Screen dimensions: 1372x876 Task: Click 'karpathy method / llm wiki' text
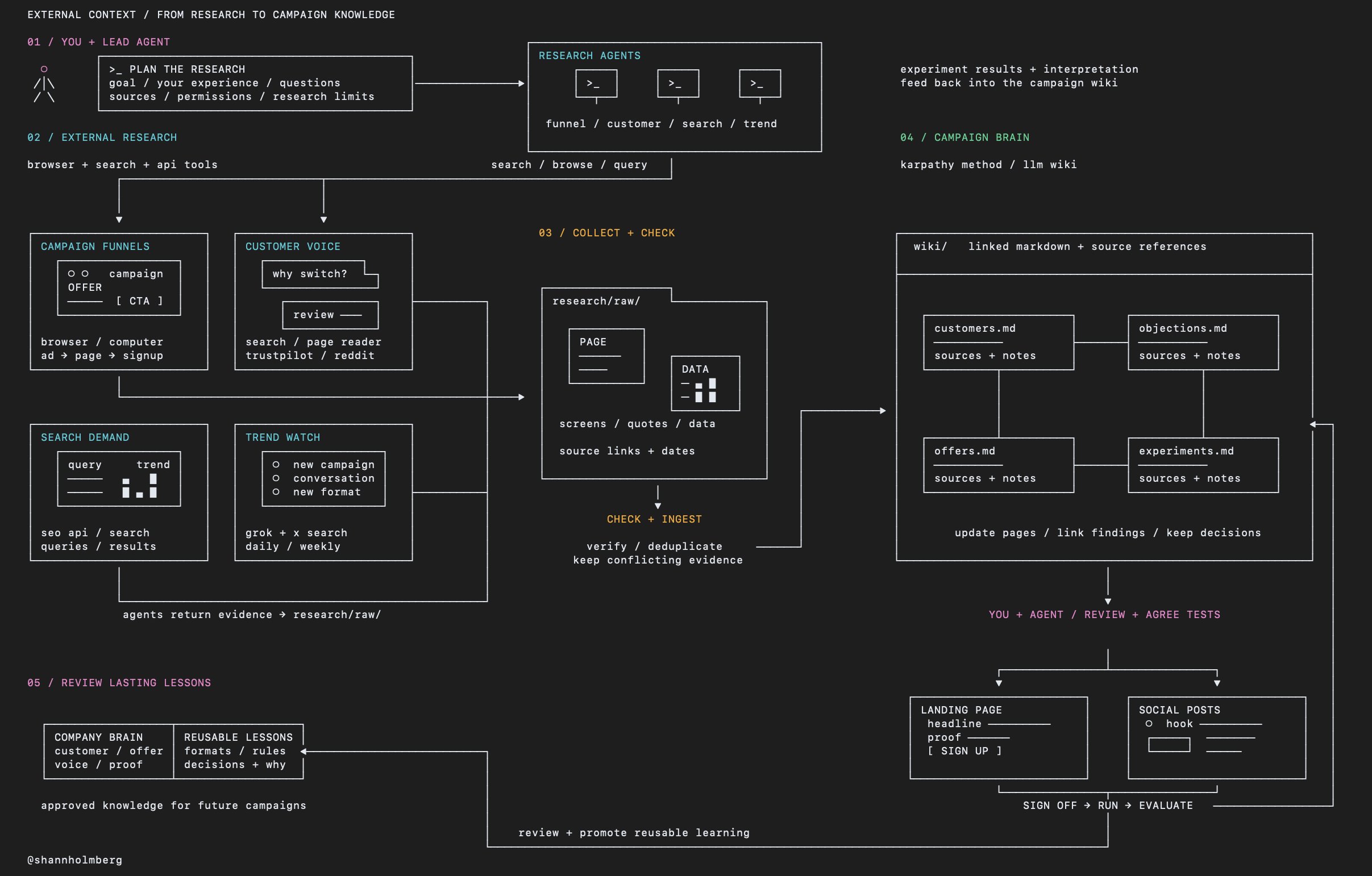[988, 165]
